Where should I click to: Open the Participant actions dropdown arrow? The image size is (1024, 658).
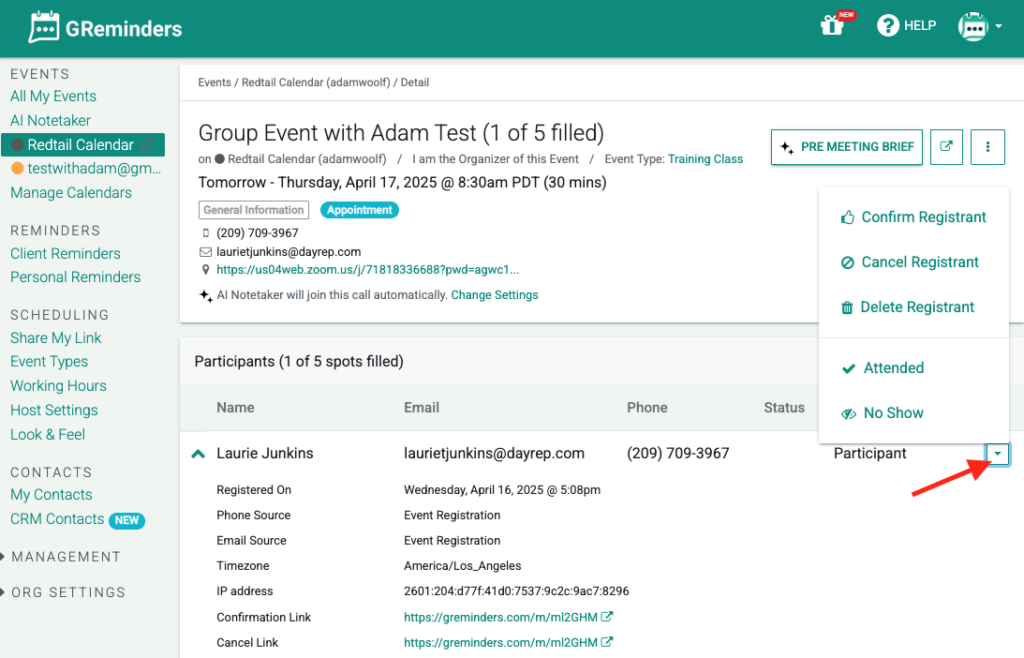[997, 454]
